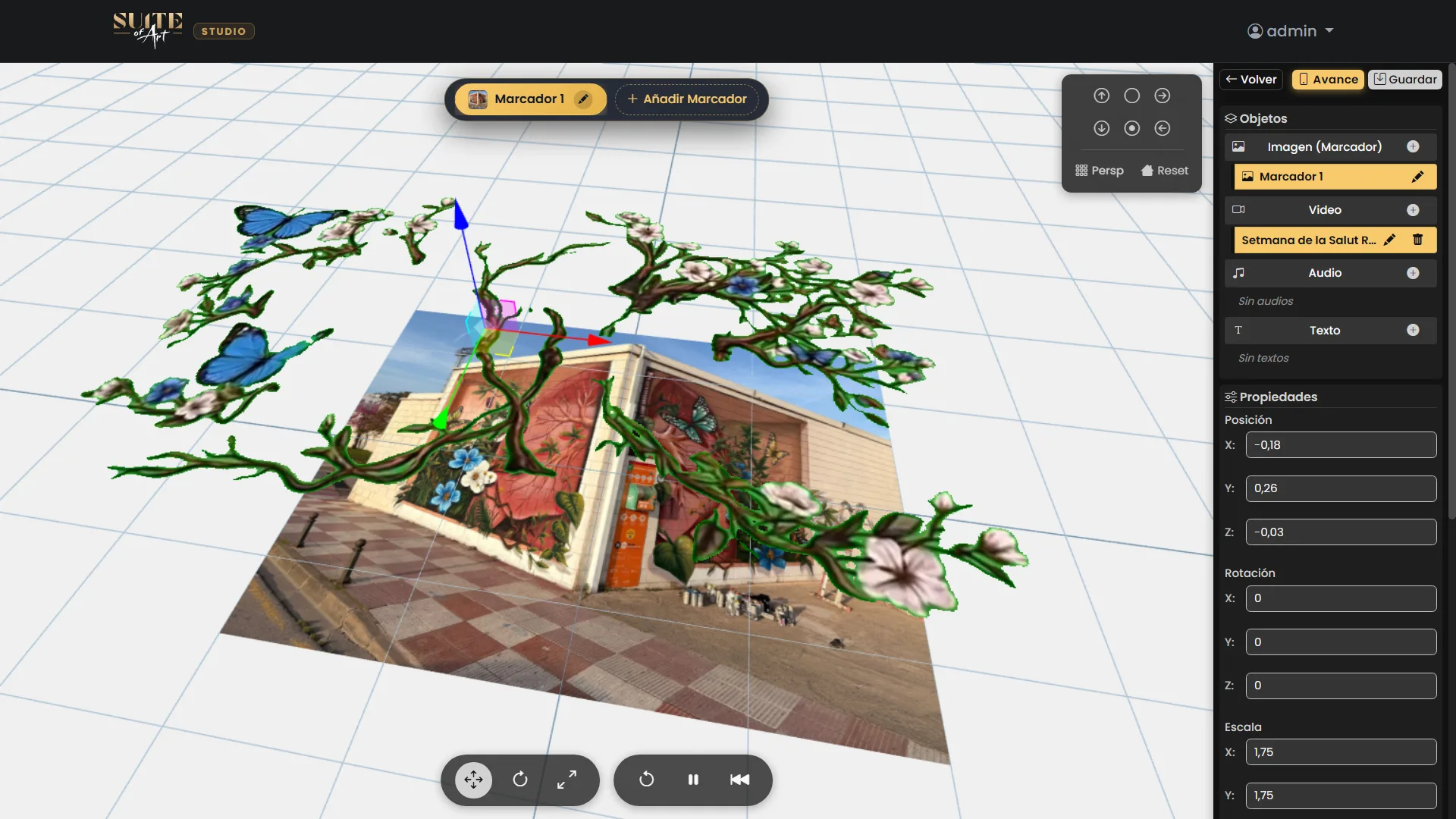
Task: Open the admin user dropdown
Action: click(1290, 31)
